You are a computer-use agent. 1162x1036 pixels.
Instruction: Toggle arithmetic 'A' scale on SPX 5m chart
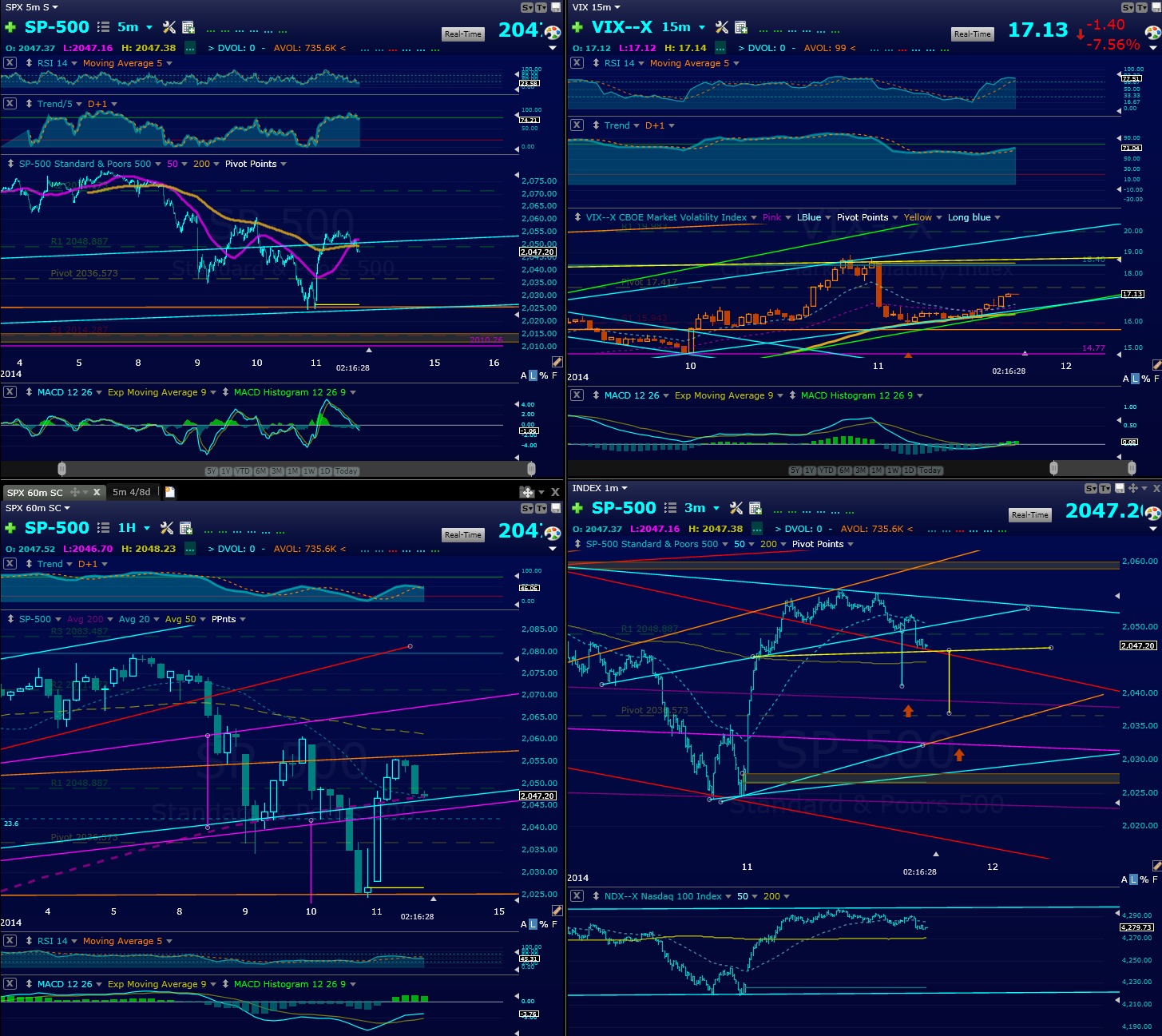[x=524, y=376]
